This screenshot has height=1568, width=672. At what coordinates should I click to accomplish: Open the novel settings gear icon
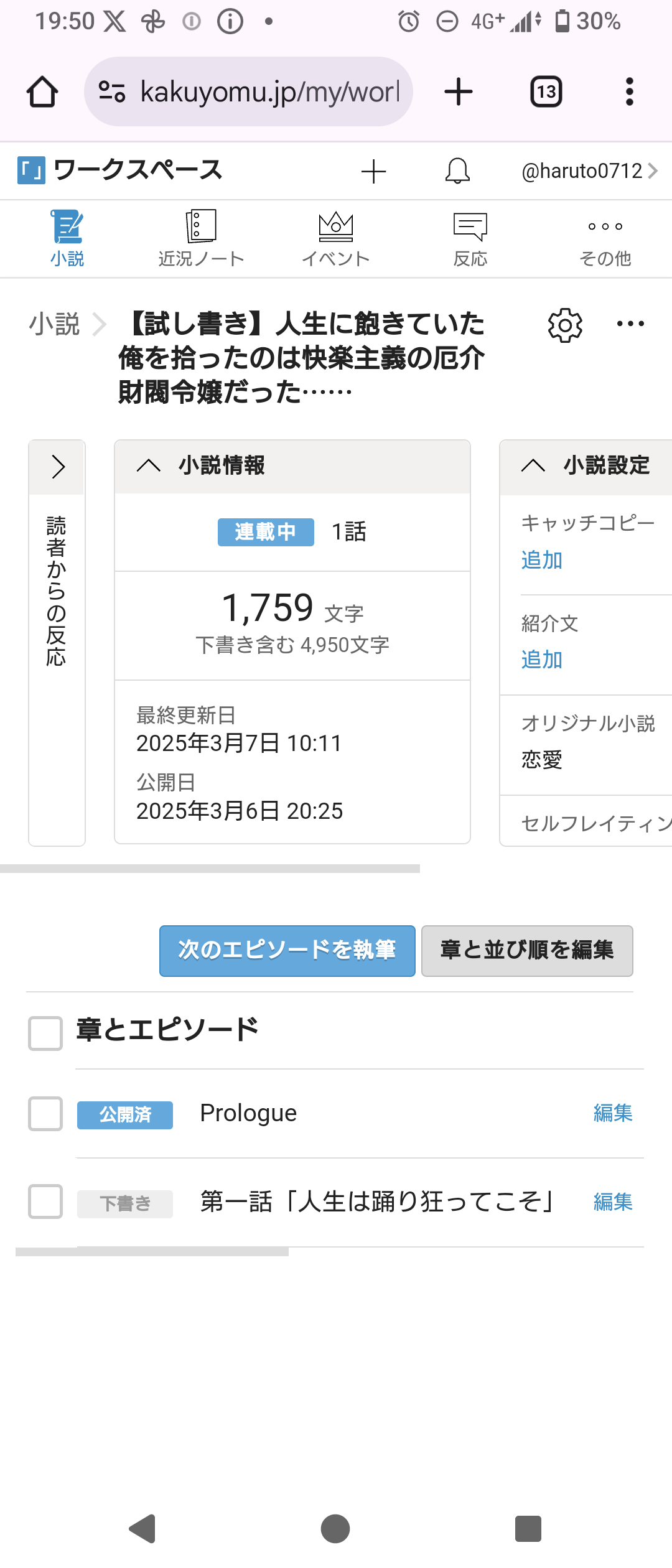[x=565, y=325]
